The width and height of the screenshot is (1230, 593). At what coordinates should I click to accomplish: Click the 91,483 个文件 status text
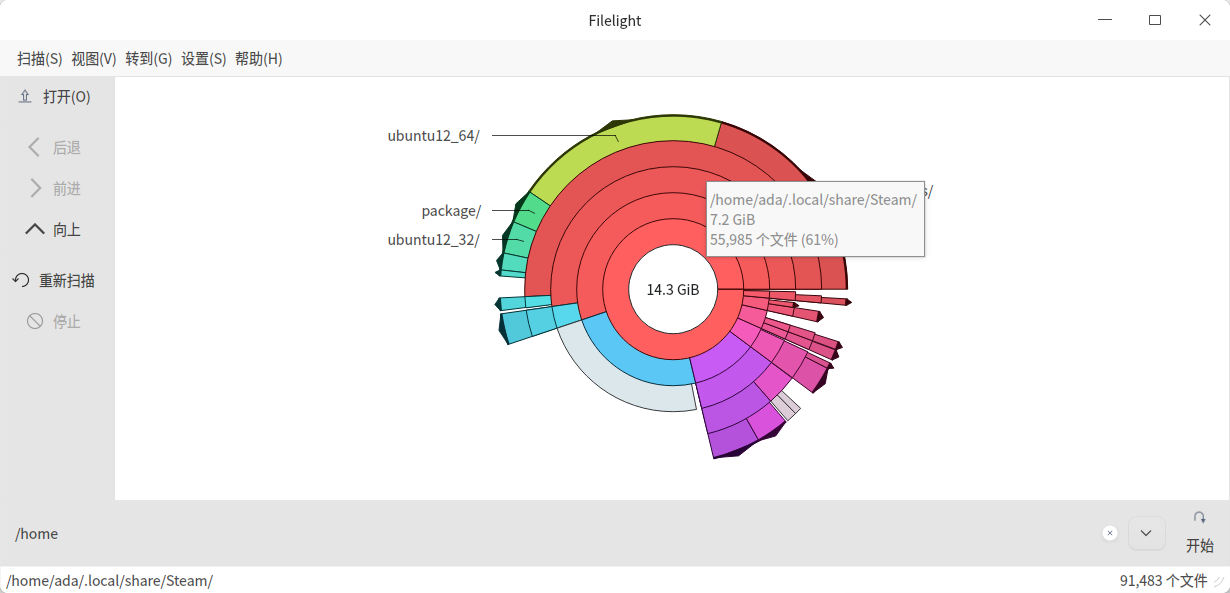pyautogui.click(x=1163, y=581)
